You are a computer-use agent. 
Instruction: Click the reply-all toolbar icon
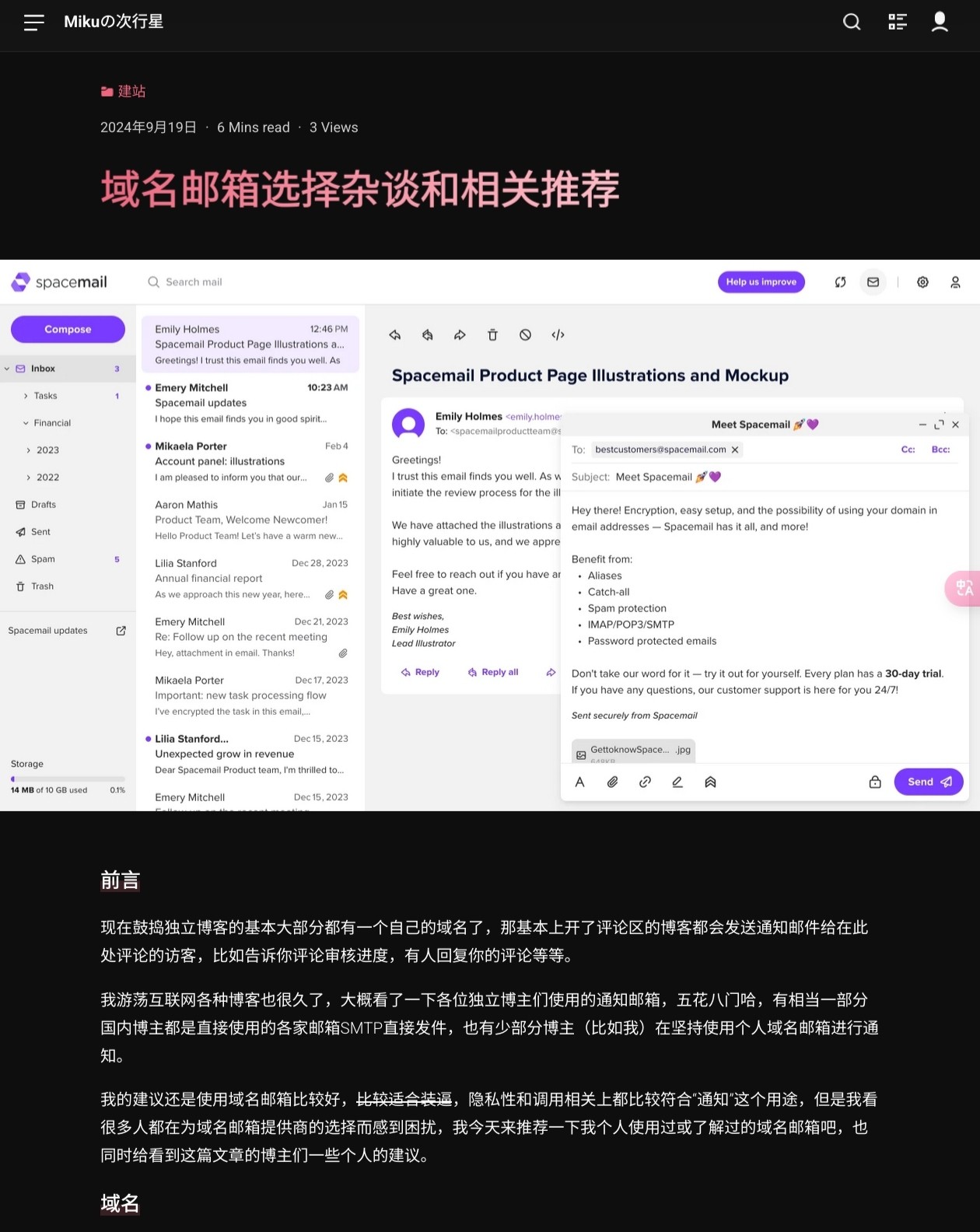(428, 335)
